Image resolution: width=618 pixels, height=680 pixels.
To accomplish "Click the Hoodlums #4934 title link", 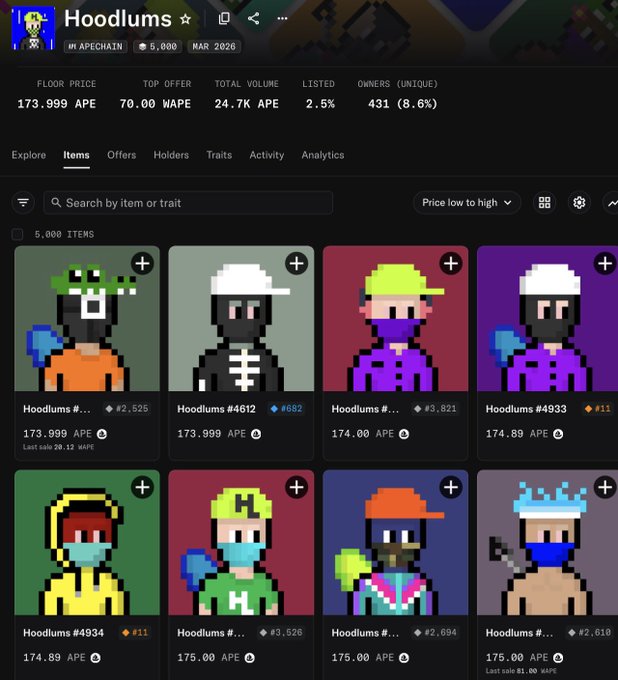I will click(63, 633).
